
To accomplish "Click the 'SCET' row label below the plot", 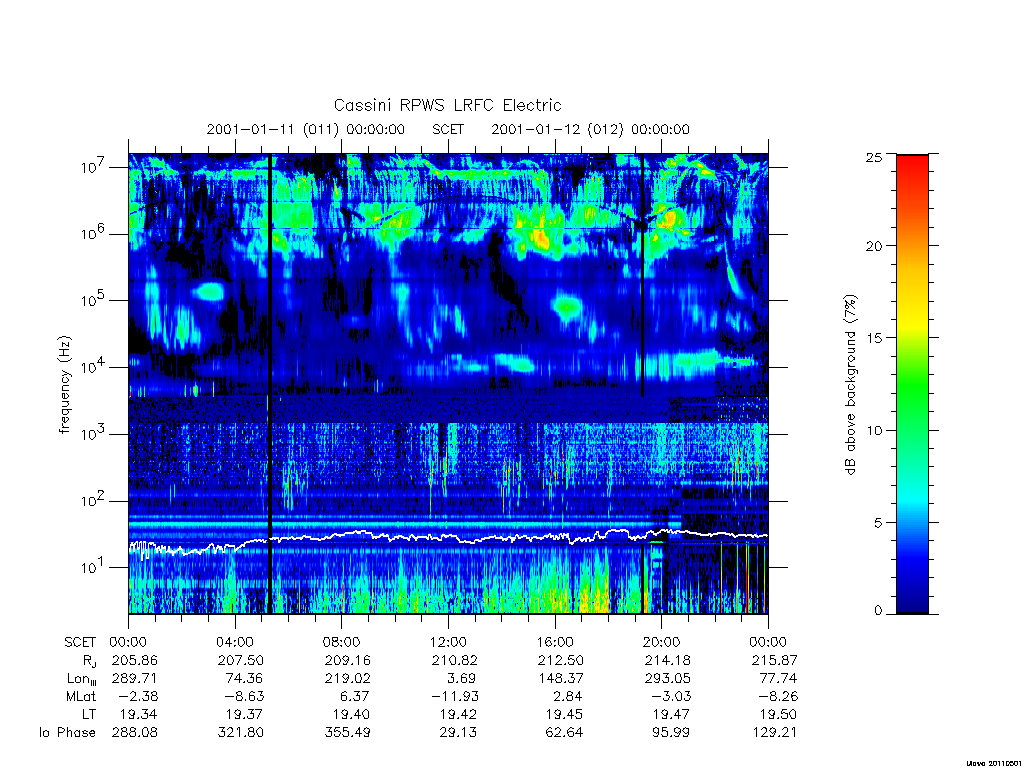I will [80, 643].
